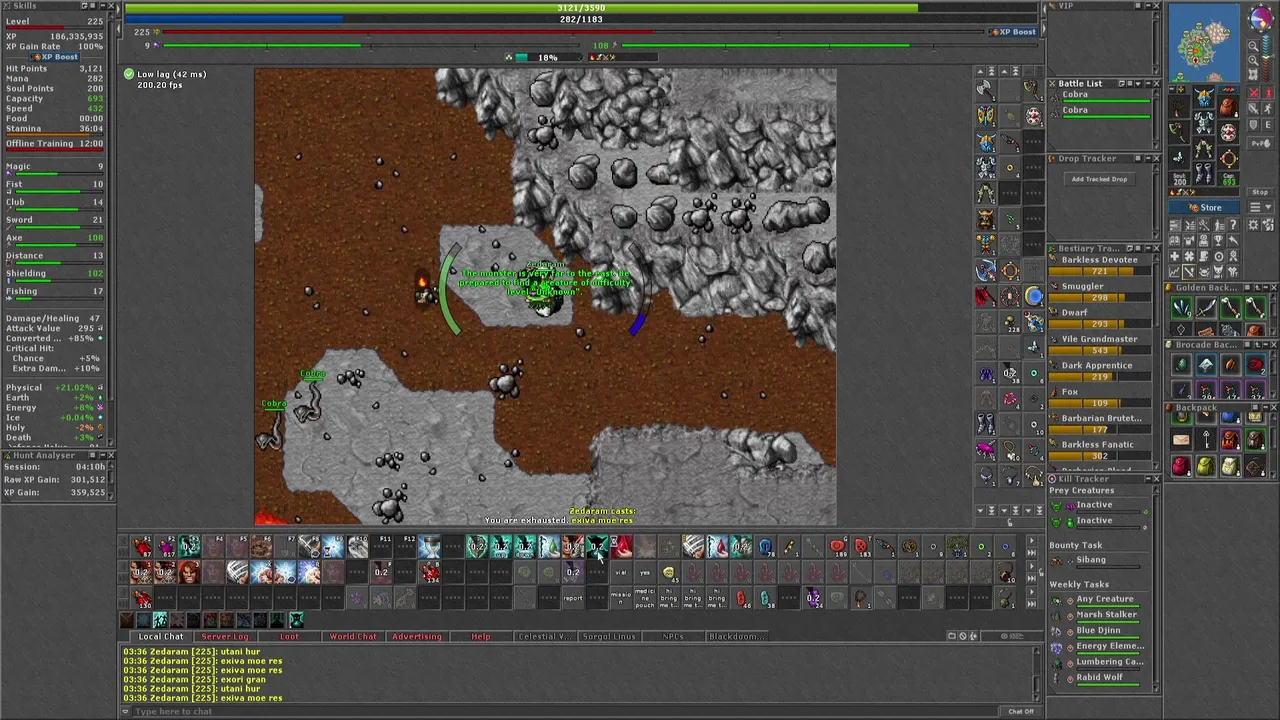Switch to the World Chat tab
1280x720 pixels.
coord(353,637)
